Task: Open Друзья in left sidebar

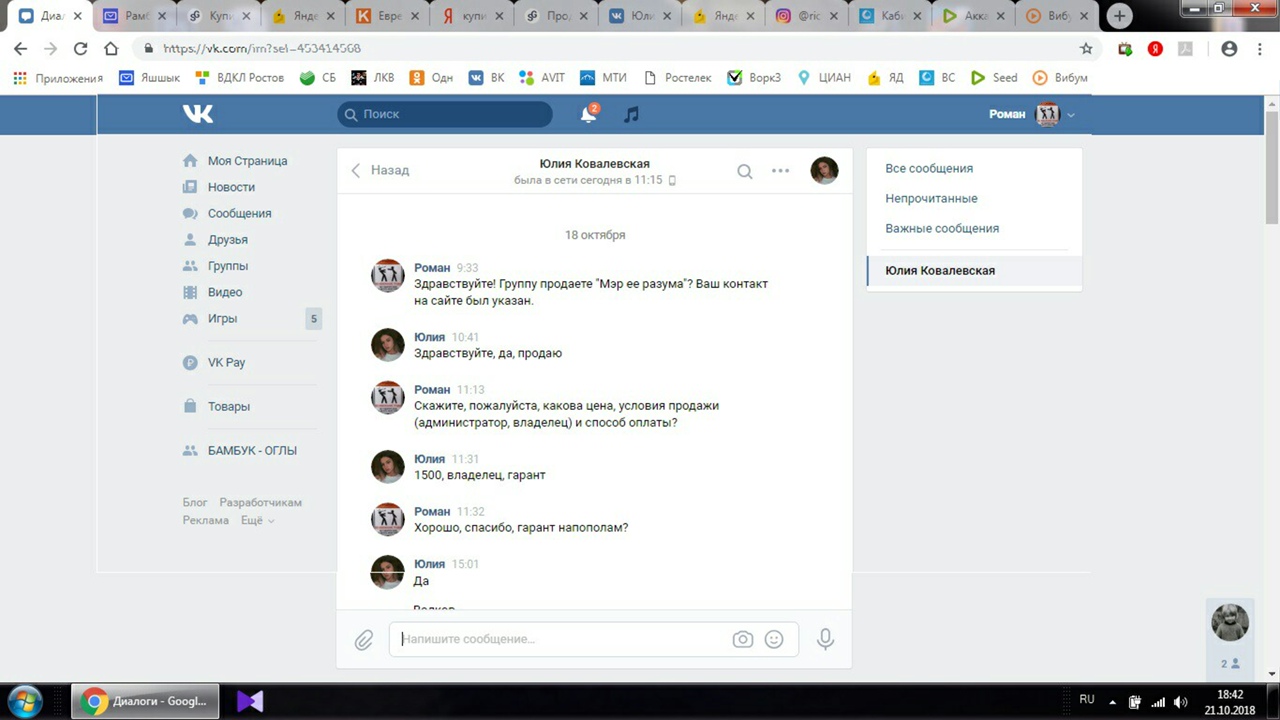Action: 227,240
